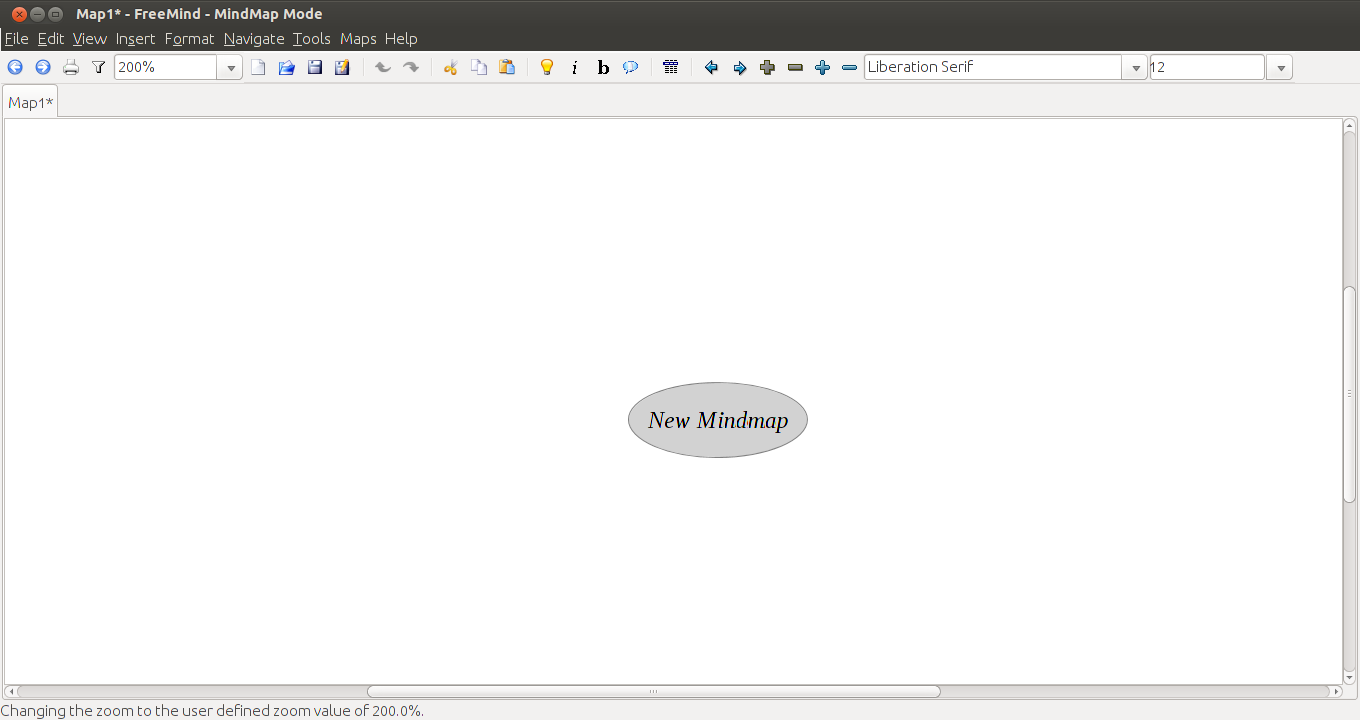Open the Navigate menu
Viewport: 1360px width, 720px height.
(254, 39)
